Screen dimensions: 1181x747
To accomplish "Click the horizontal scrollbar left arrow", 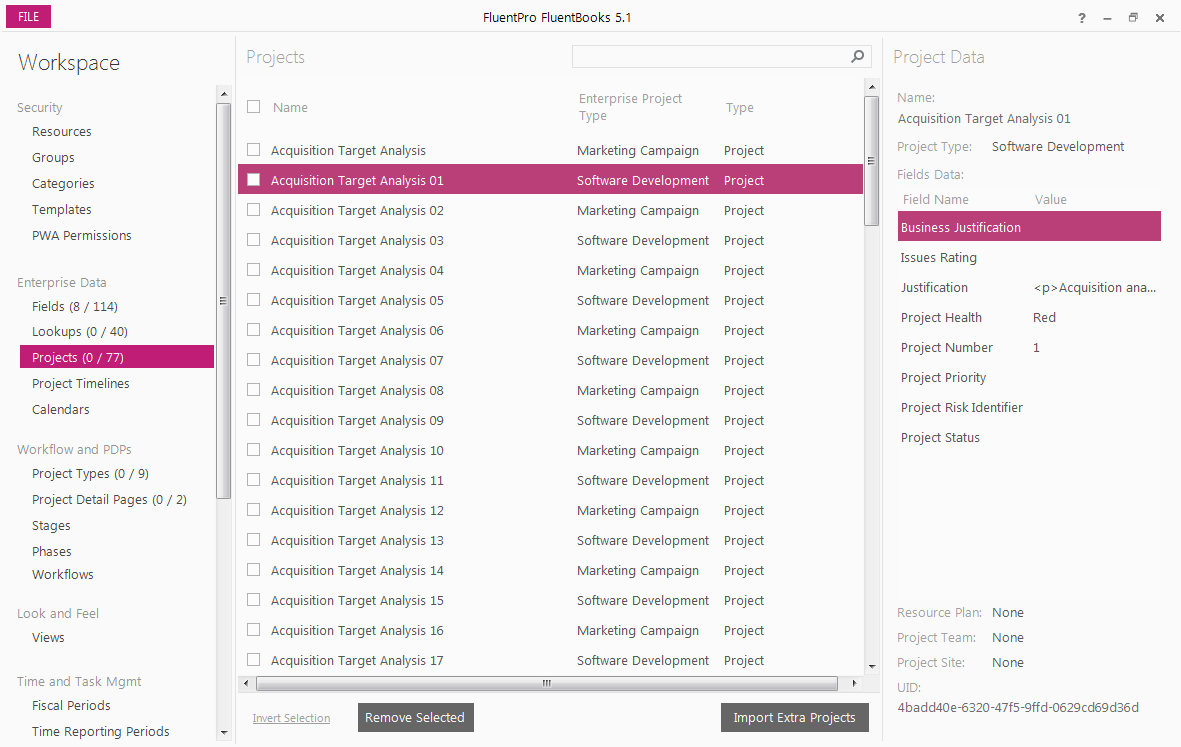I will [246, 683].
